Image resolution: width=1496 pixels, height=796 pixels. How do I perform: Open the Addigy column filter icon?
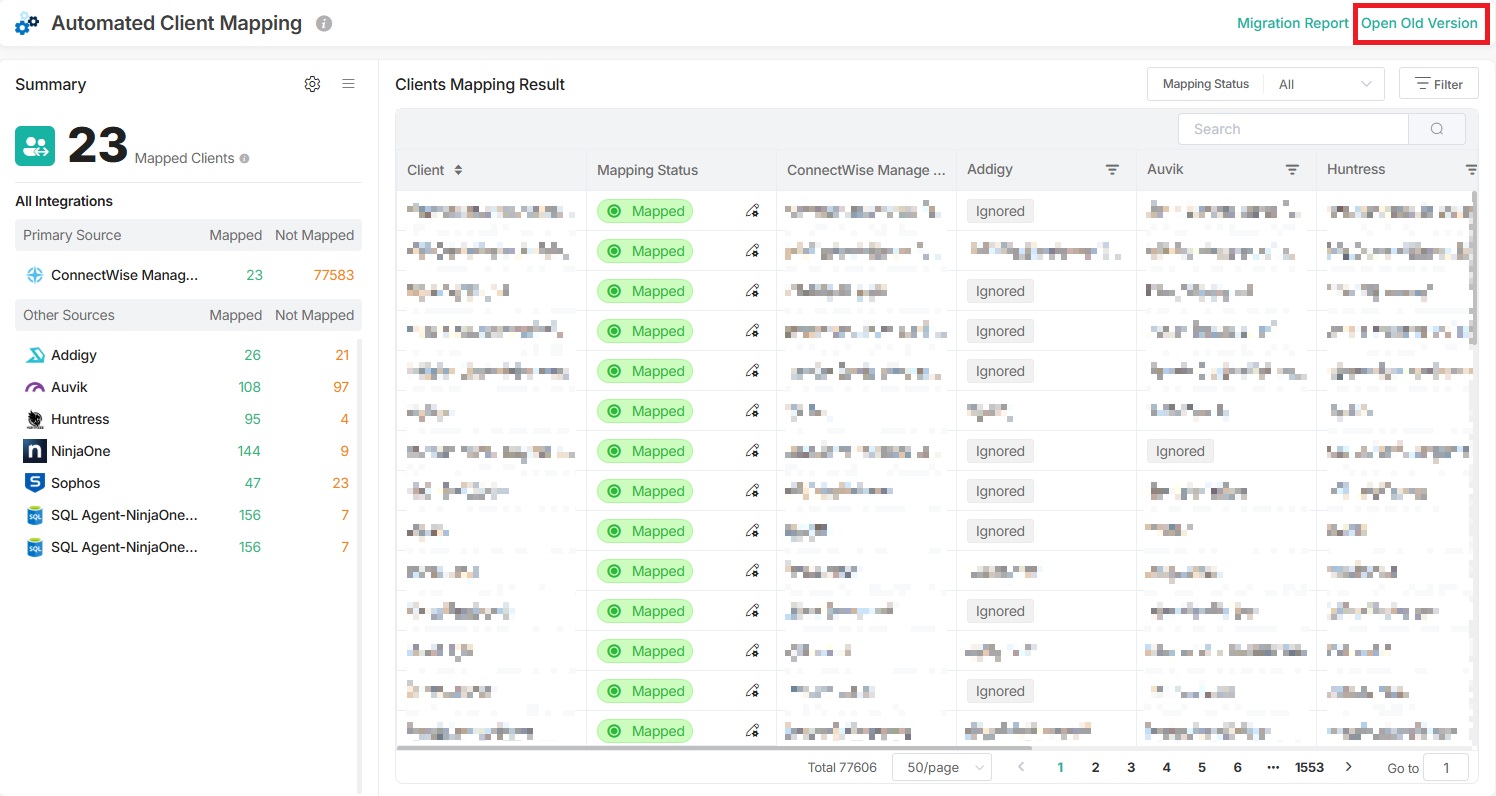[x=1112, y=170]
